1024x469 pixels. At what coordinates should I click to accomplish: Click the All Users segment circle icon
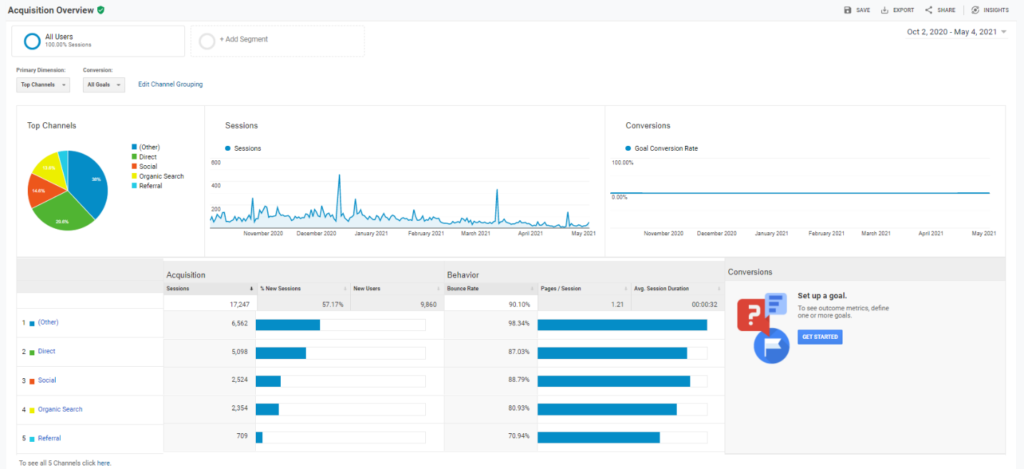tap(32, 41)
